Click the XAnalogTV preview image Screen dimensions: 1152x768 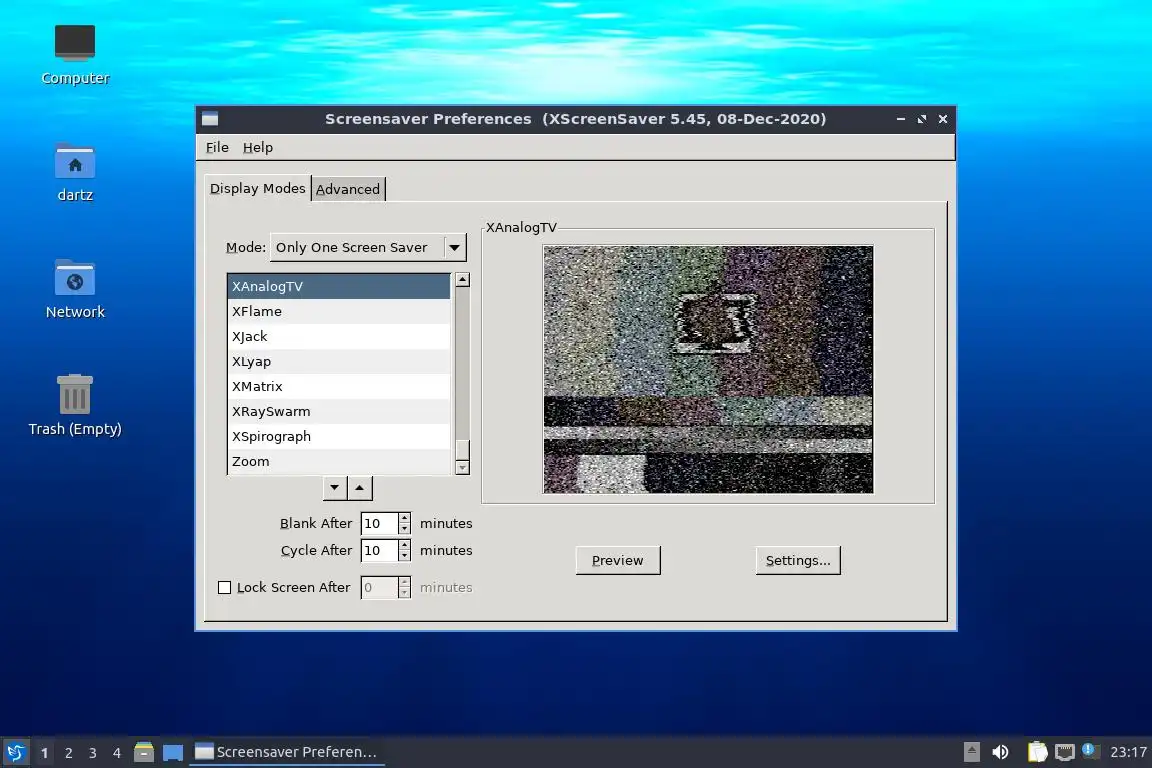(708, 369)
